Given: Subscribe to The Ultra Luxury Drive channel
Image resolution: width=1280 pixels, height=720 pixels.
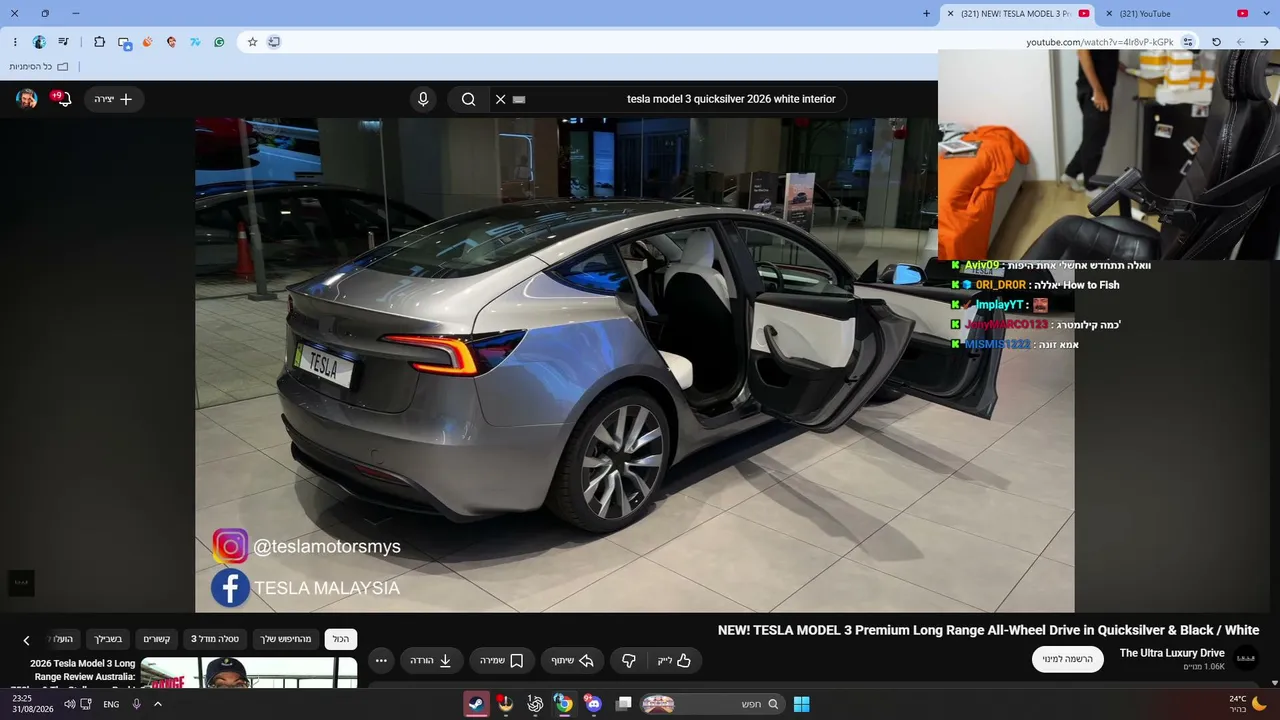Looking at the screenshot, I should tap(1068, 659).
